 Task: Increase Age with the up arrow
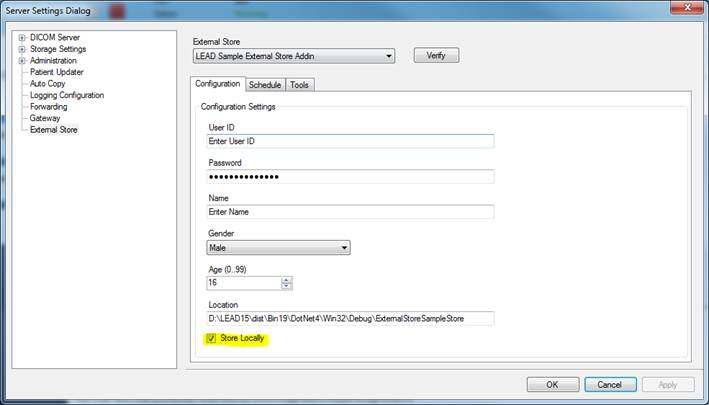click(287, 279)
